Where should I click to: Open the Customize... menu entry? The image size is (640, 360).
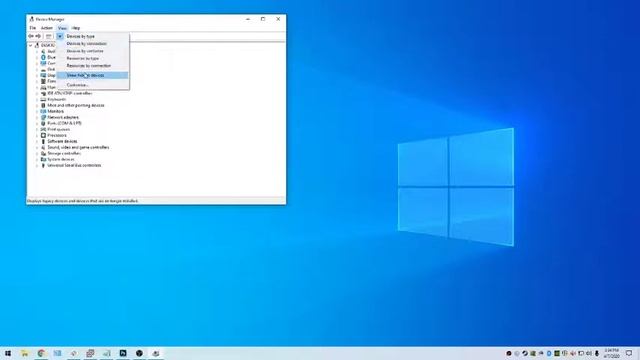click(93, 85)
